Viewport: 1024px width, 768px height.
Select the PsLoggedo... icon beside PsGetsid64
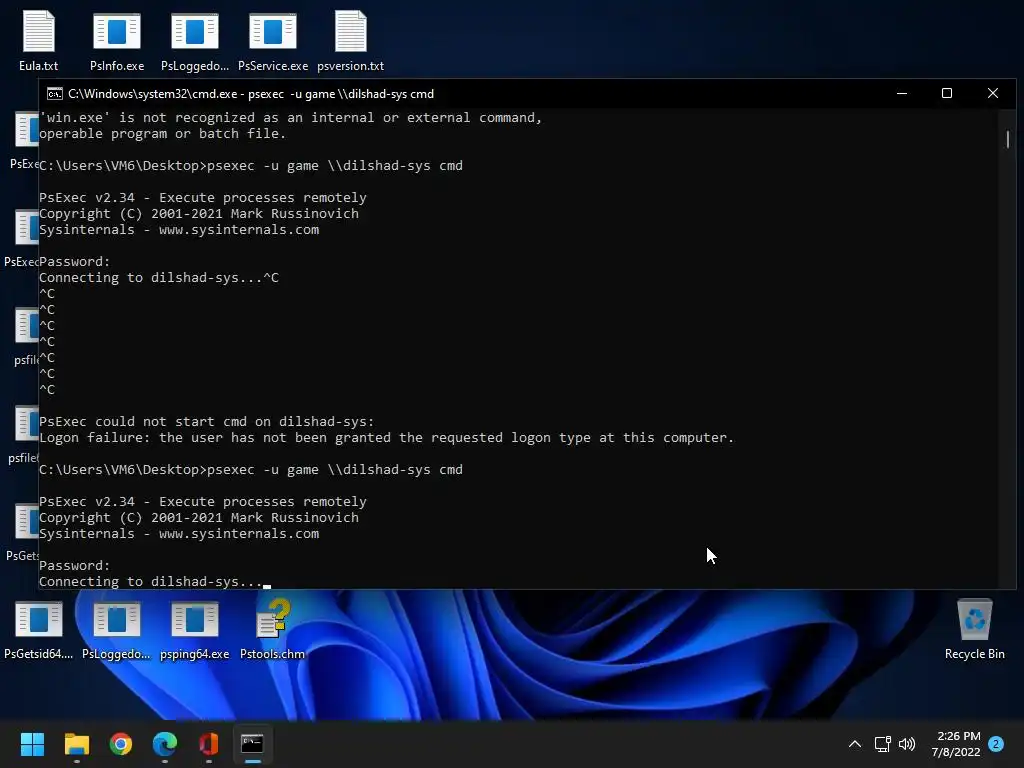pos(116,629)
